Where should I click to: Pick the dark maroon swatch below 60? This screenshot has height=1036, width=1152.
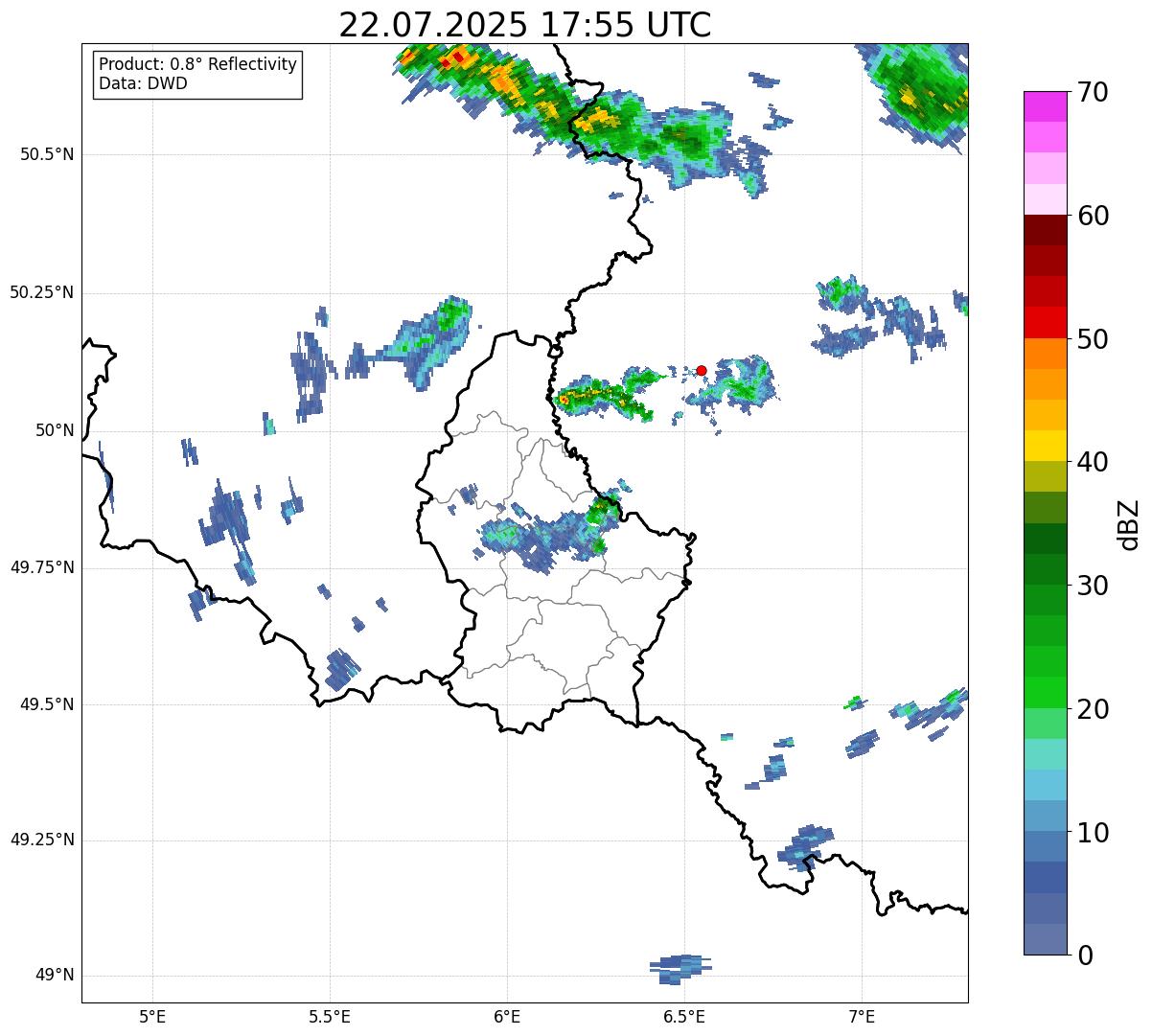click(x=1045, y=231)
